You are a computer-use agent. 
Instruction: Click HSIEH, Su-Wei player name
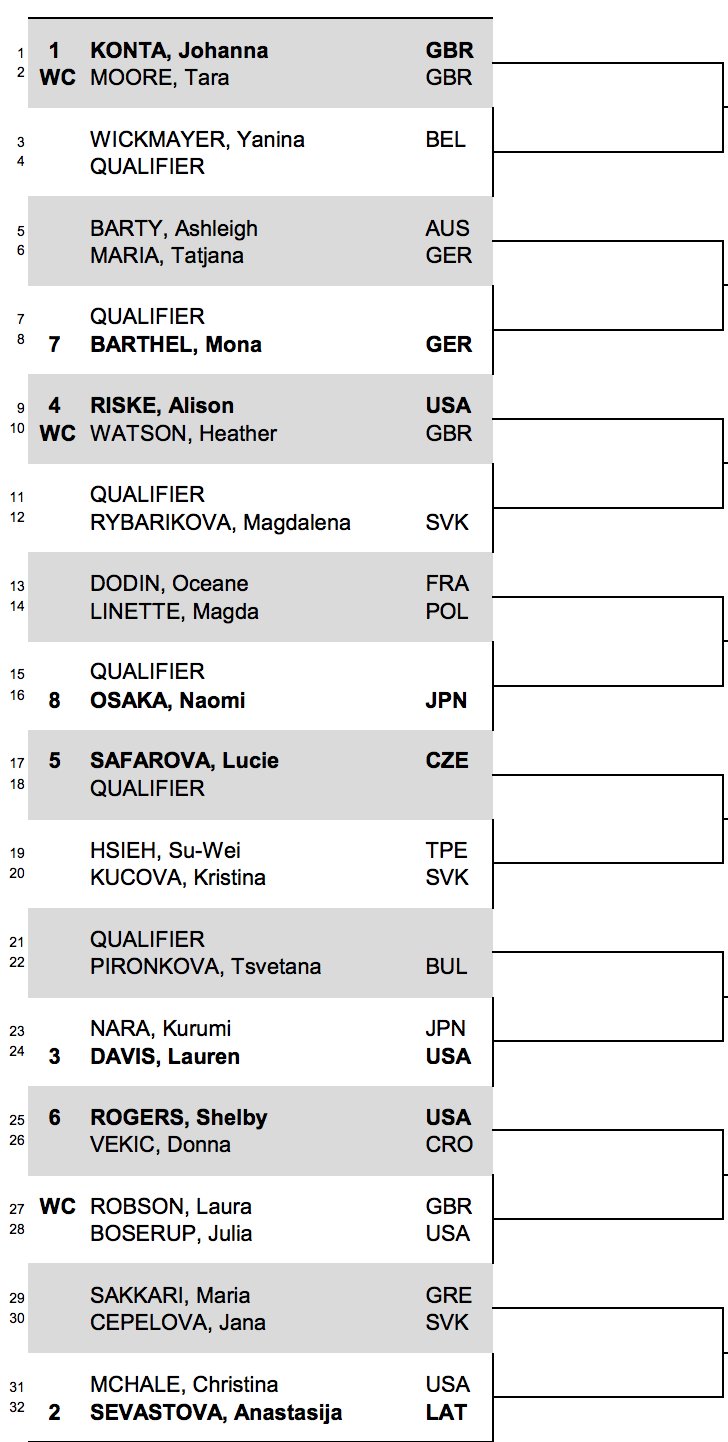(x=166, y=851)
